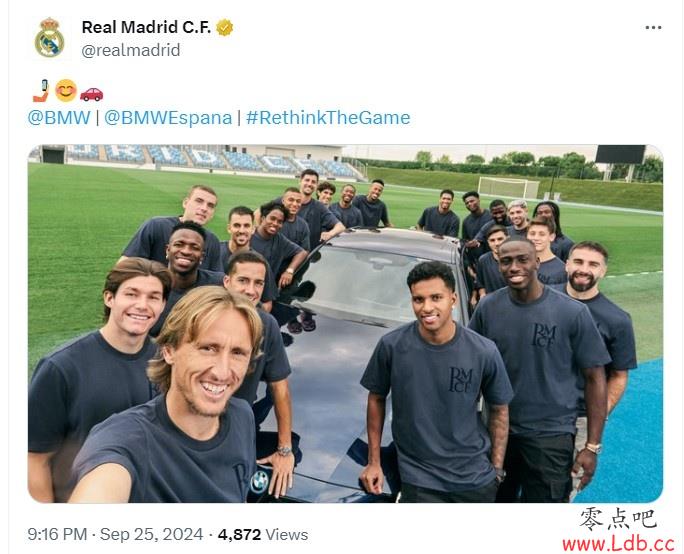Screen dimensions: 684x554
Task: Open the Real Madrid crest profile picture
Action: click(49, 38)
